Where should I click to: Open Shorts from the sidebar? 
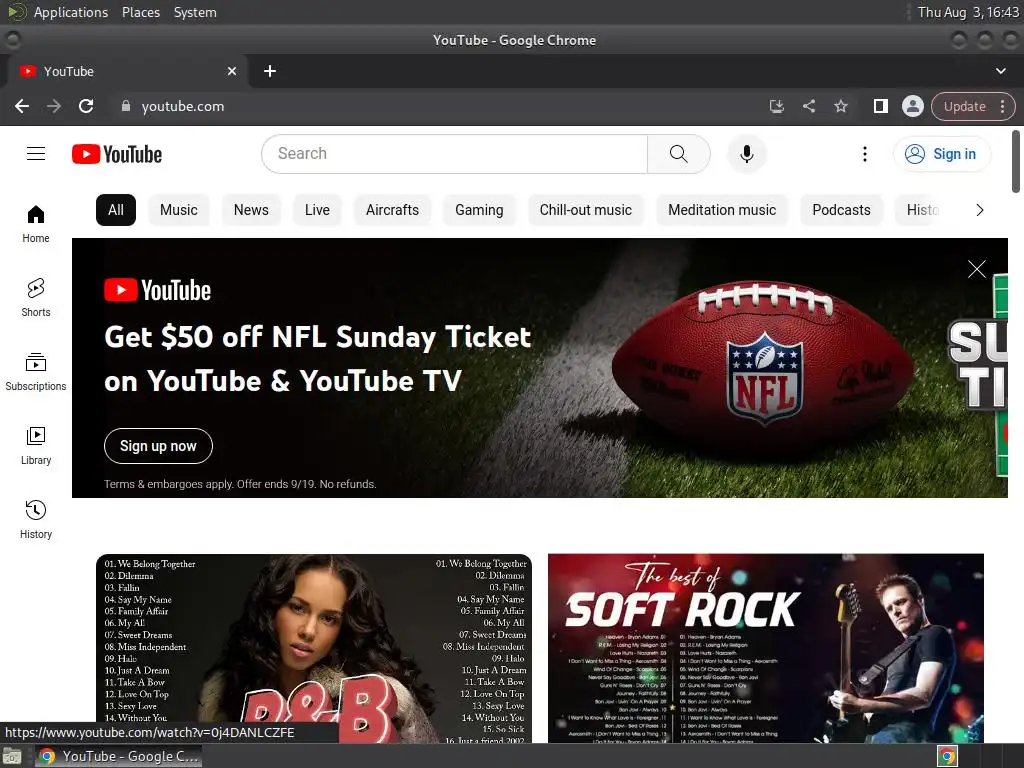click(x=36, y=298)
